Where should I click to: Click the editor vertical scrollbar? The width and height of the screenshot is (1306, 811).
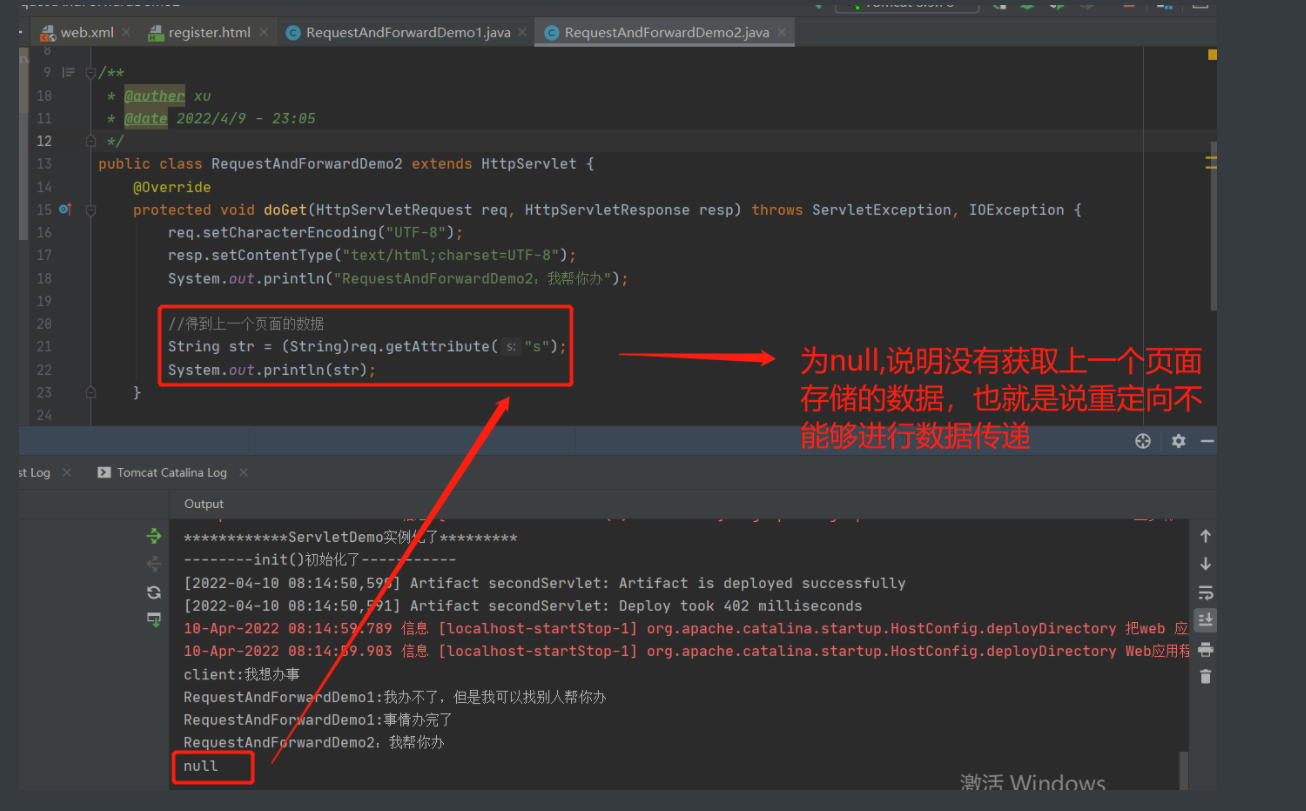click(x=1213, y=227)
